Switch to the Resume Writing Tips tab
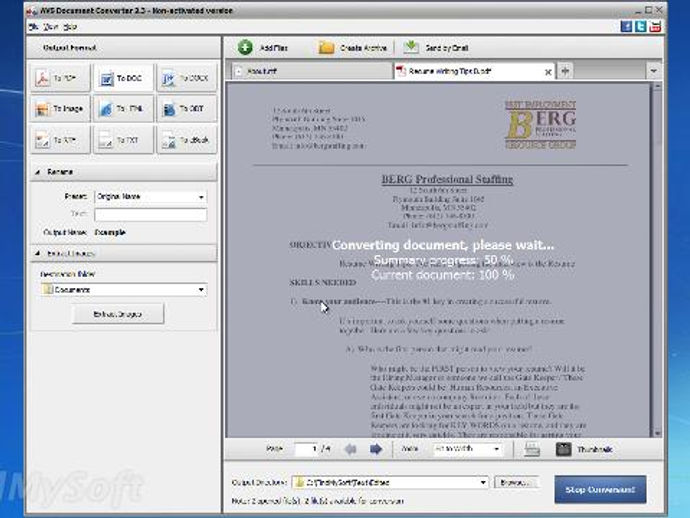This screenshot has width=690, height=518. pyautogui.click(x=474, y=71)
